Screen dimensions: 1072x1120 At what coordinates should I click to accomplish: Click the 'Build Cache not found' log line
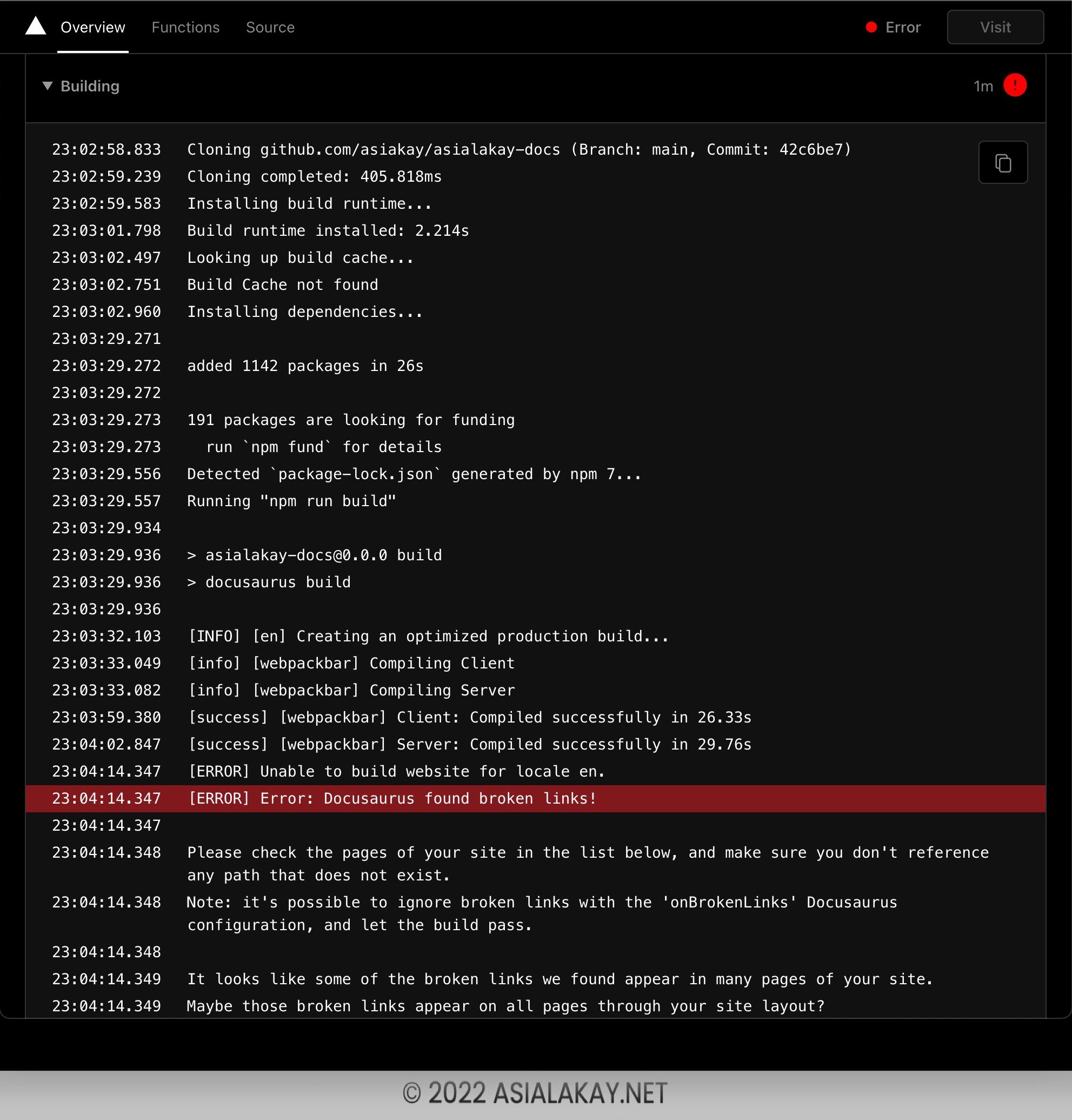point(282,284)
